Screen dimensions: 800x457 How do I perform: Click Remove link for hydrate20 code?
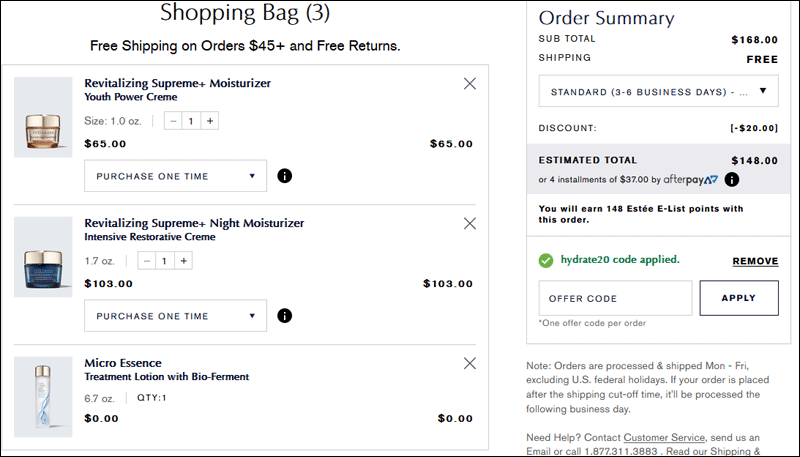tap(755, 261)
